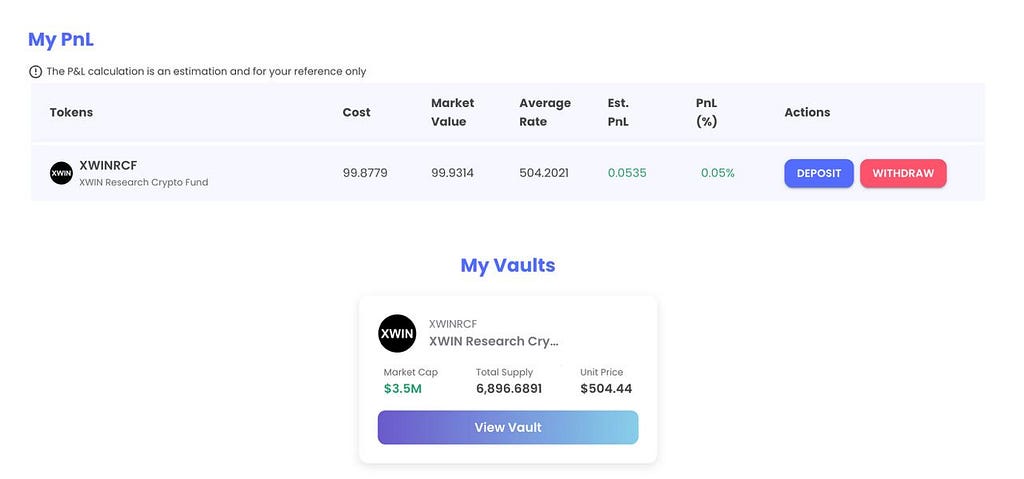The image size is (1024, 479).
Task: Open the vault with the View Vault button
Action: tap(507, 427)
